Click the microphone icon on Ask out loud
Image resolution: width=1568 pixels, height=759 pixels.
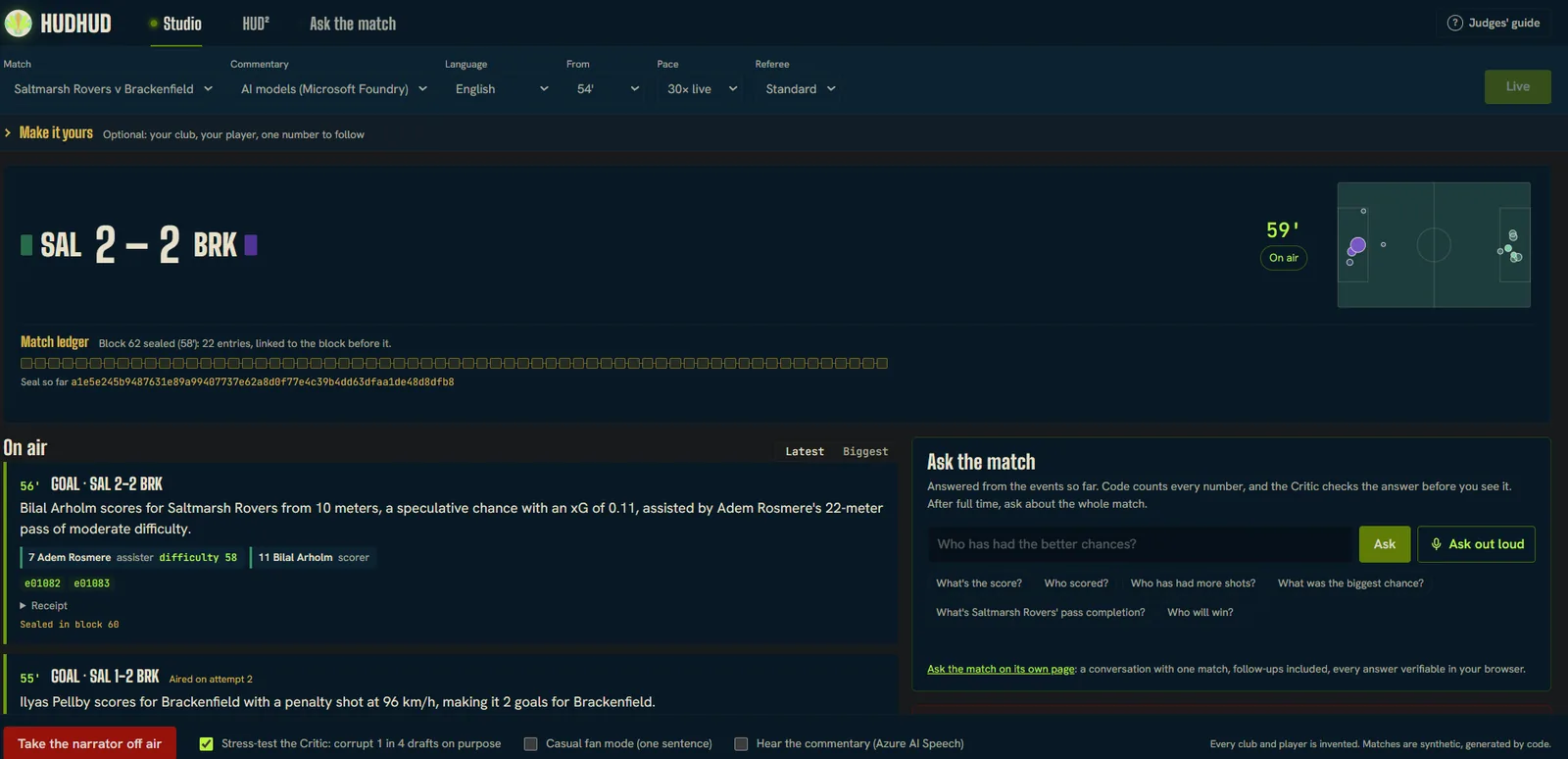click(1436, 544)
